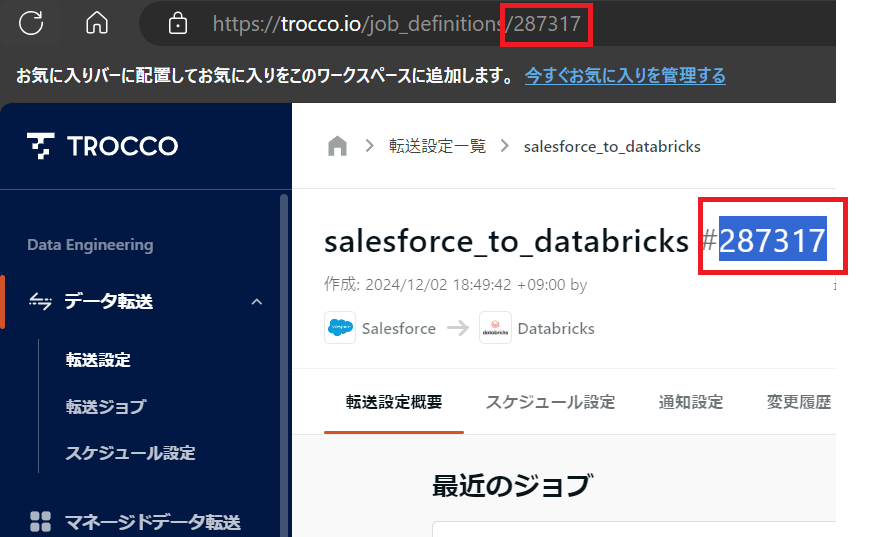Open the manage favorites link

[625, 75]
